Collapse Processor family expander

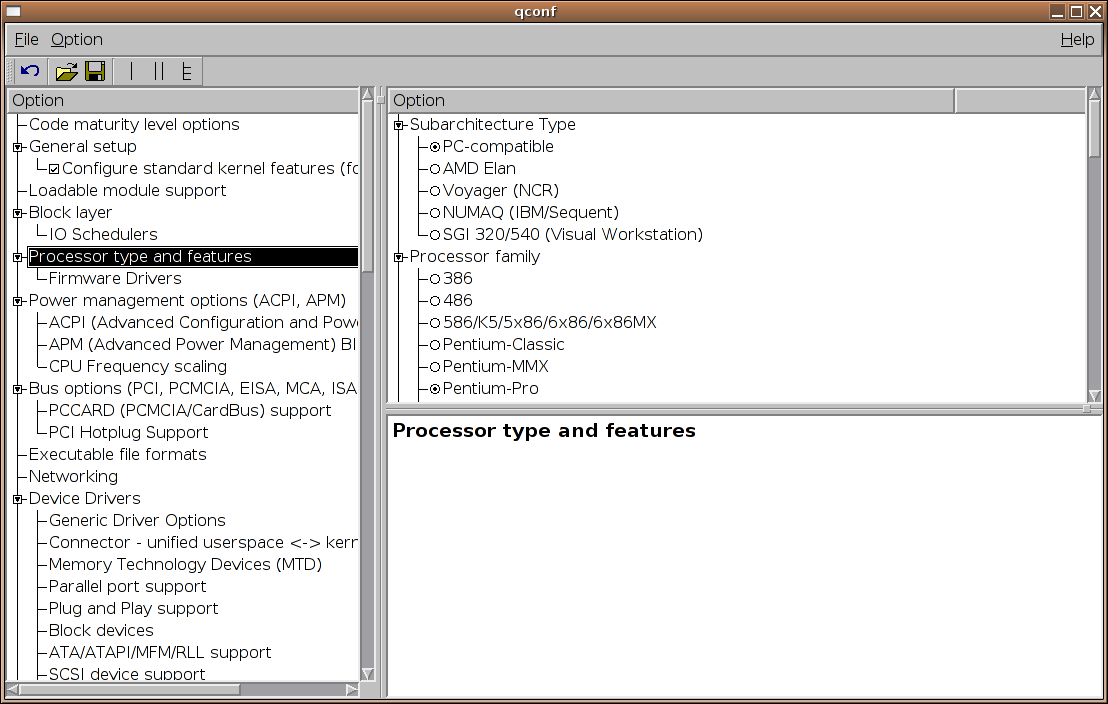(x=399, y=257)
